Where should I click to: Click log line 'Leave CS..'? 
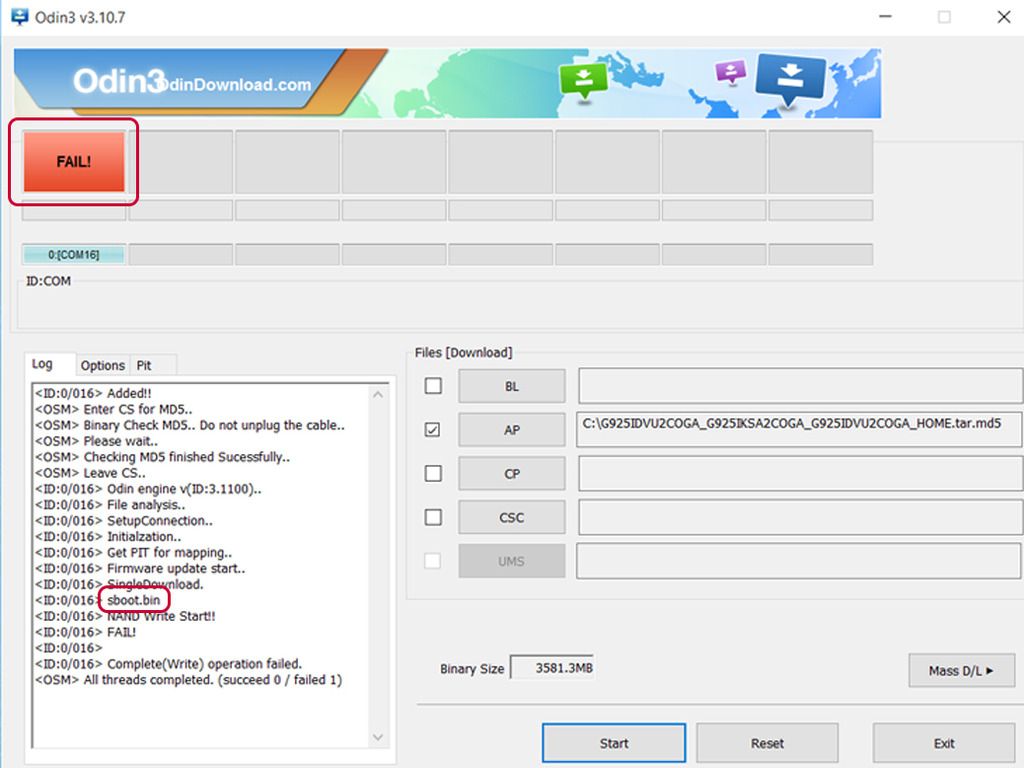[114, 473]
